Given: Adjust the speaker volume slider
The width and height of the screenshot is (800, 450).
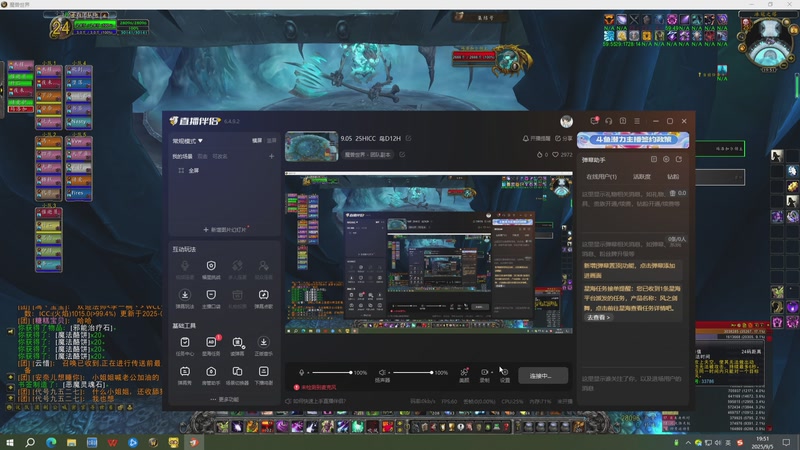Looking at the screenshot, I should [413, 372].
